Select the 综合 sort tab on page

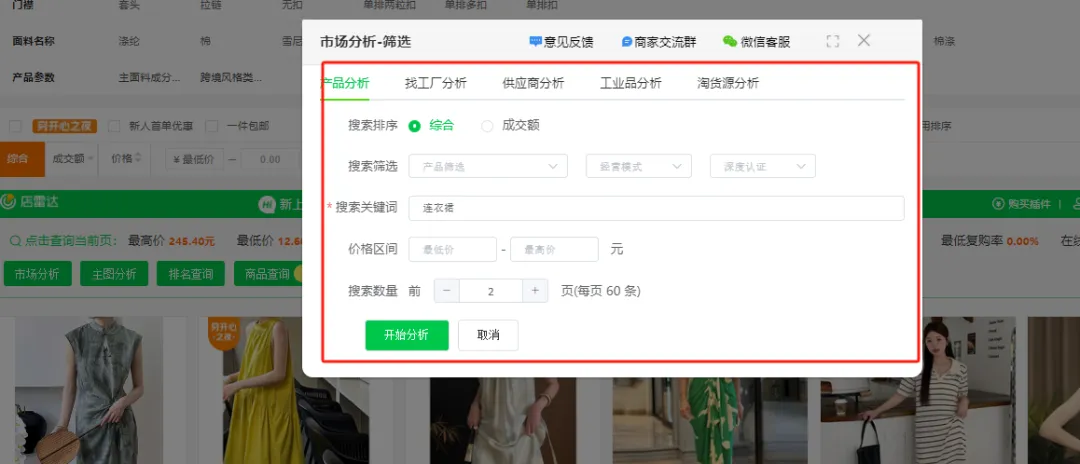point(22,159)
